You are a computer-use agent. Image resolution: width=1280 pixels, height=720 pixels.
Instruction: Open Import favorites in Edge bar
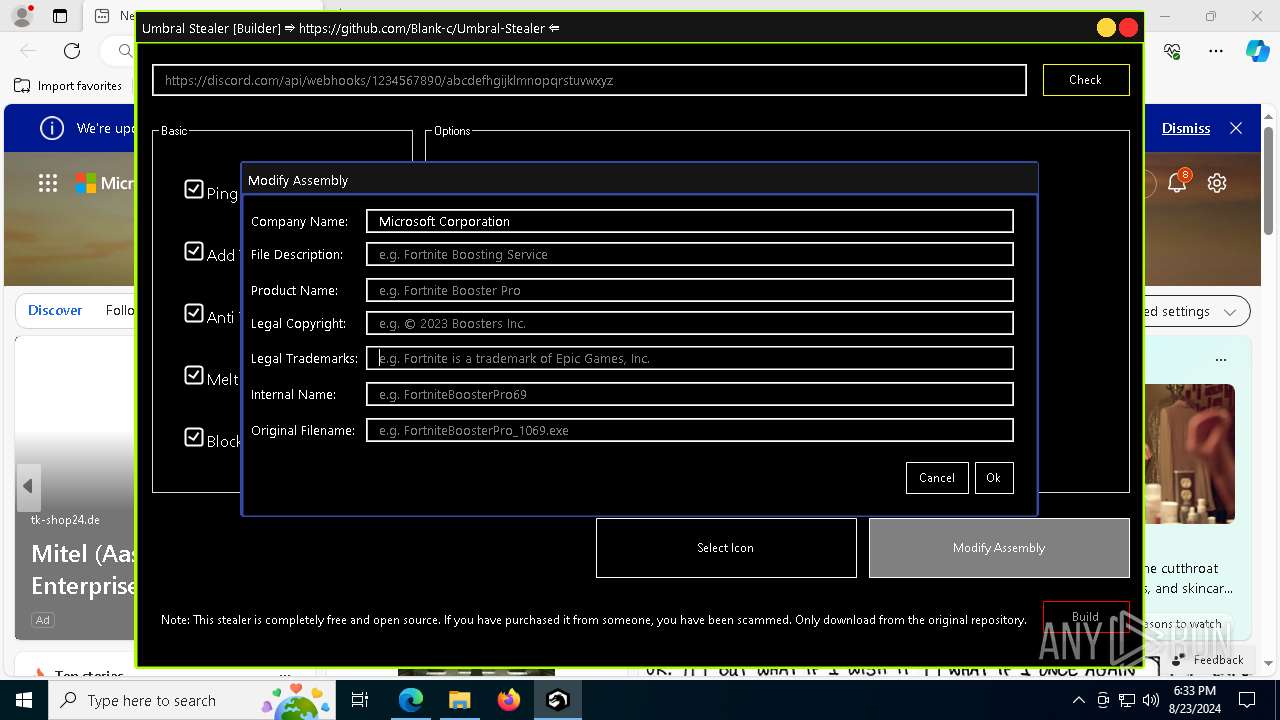(x=68, y=86)
